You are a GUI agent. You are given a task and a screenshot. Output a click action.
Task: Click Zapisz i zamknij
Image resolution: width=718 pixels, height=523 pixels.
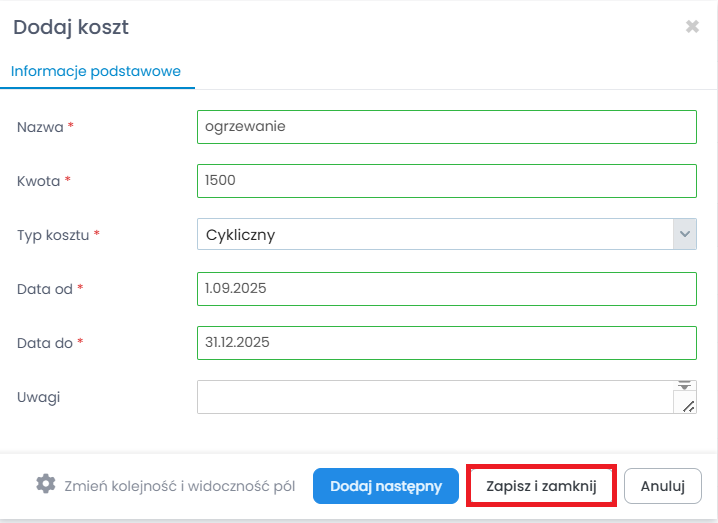coord(541,486)
